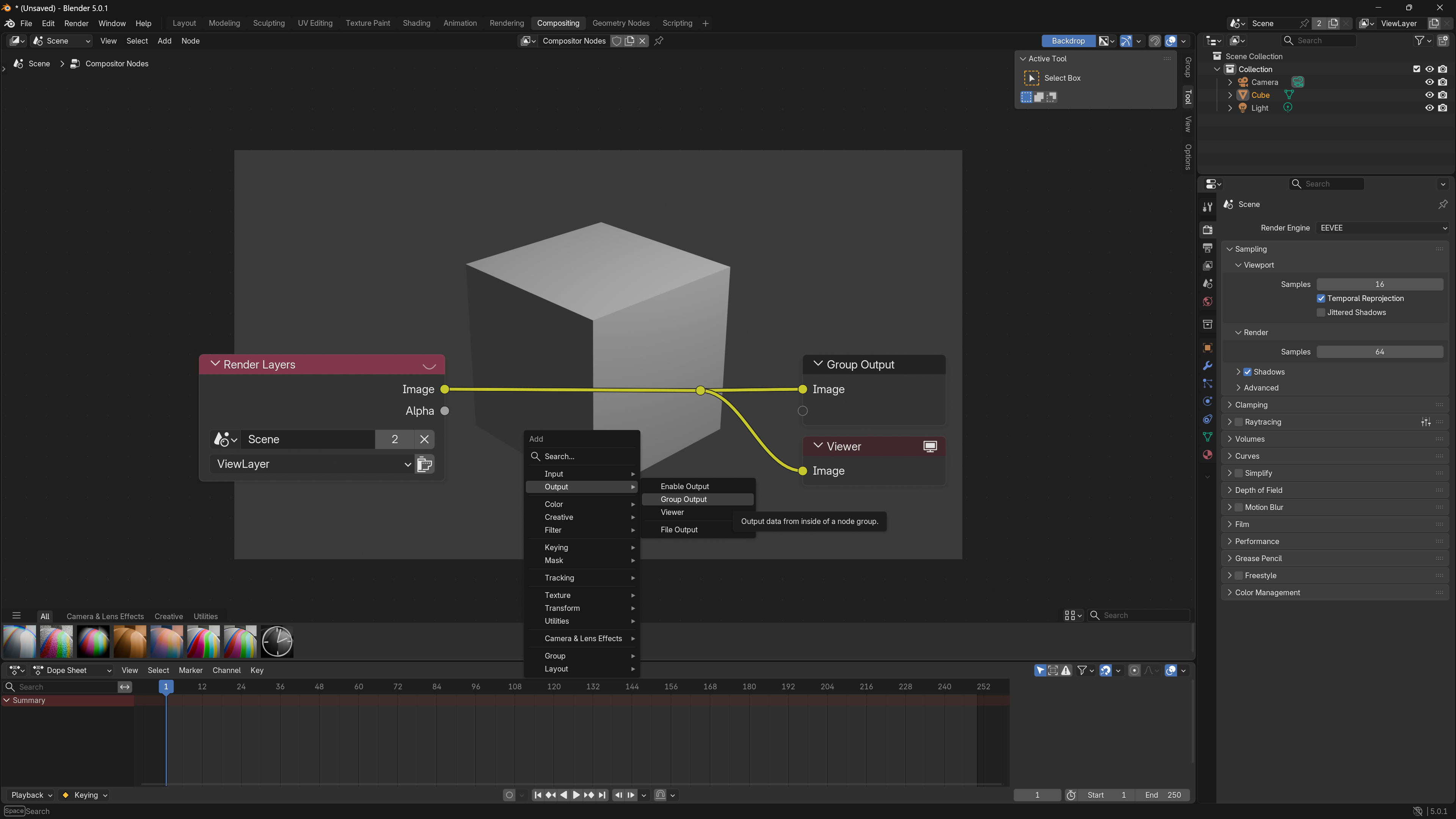This screenshot has height=819, width=1456.
Task: Open the Tool properties tab icon
Action: click(x=1208, y=207)
